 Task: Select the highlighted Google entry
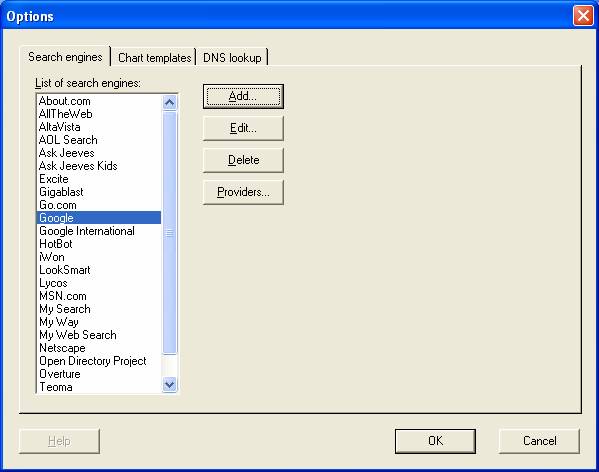(x=99, y=218)
